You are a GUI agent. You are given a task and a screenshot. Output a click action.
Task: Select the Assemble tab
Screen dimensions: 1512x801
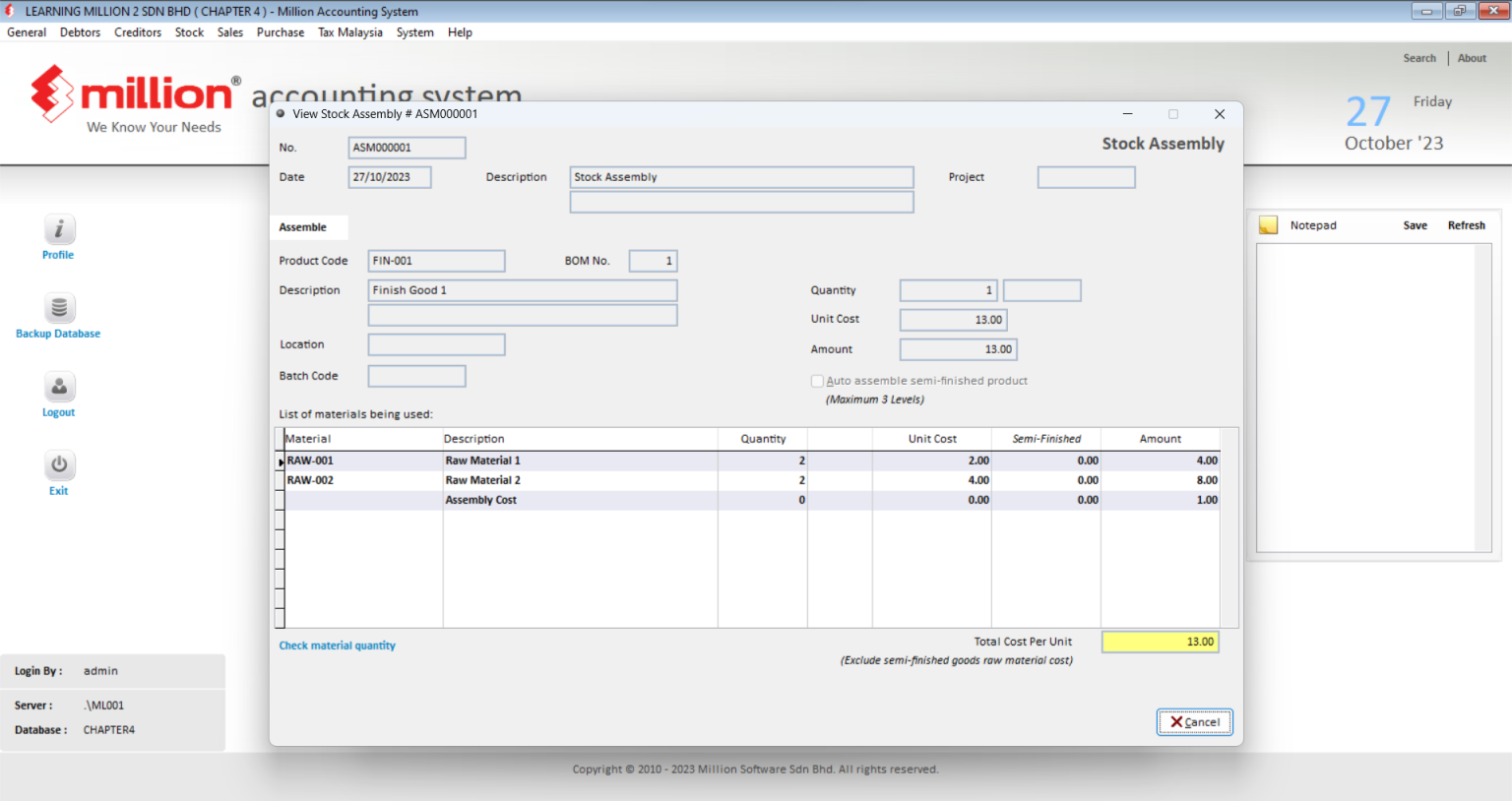coord(308,227)
